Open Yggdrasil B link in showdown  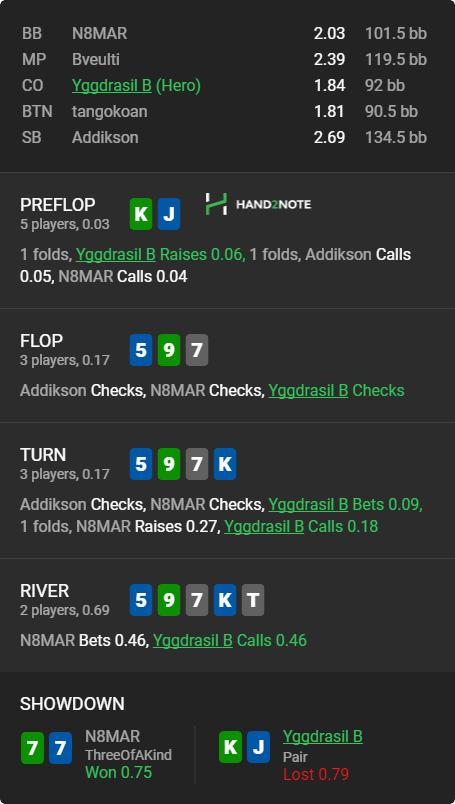click(x=323, y=736)
